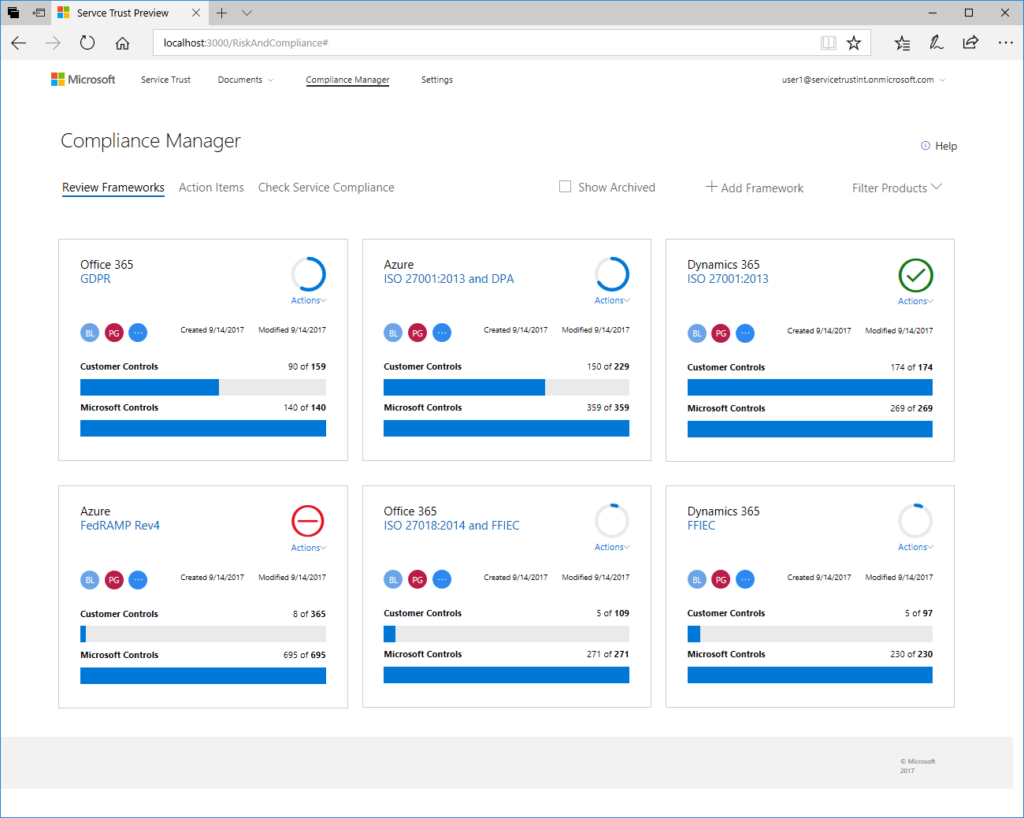Click the Help info icon near top right
This screenshot has height=818, width=1024.
coord(925,145)
